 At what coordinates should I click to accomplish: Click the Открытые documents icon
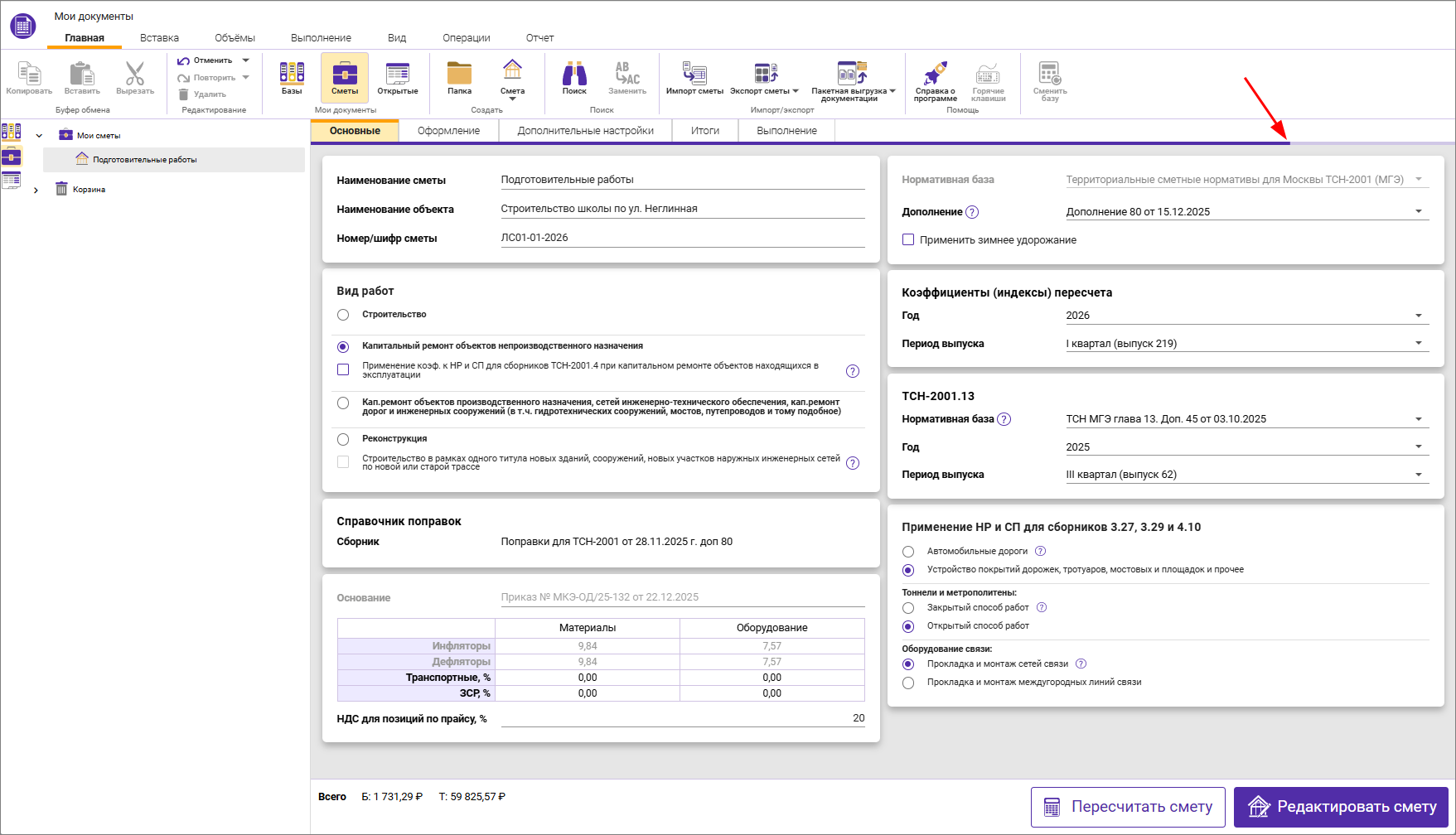coord(398,77)
